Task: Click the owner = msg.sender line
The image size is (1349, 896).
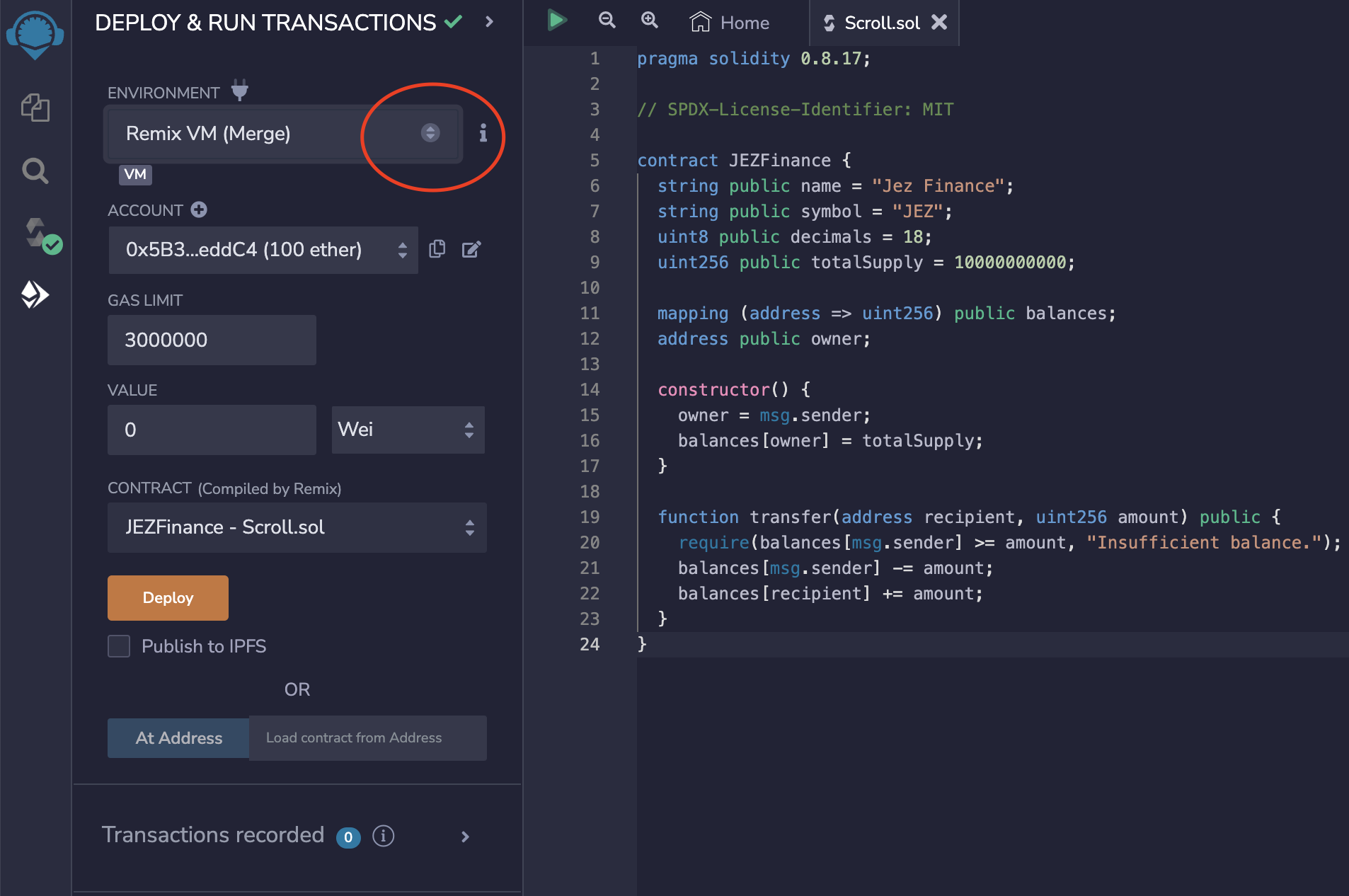Action: [774, 415]
